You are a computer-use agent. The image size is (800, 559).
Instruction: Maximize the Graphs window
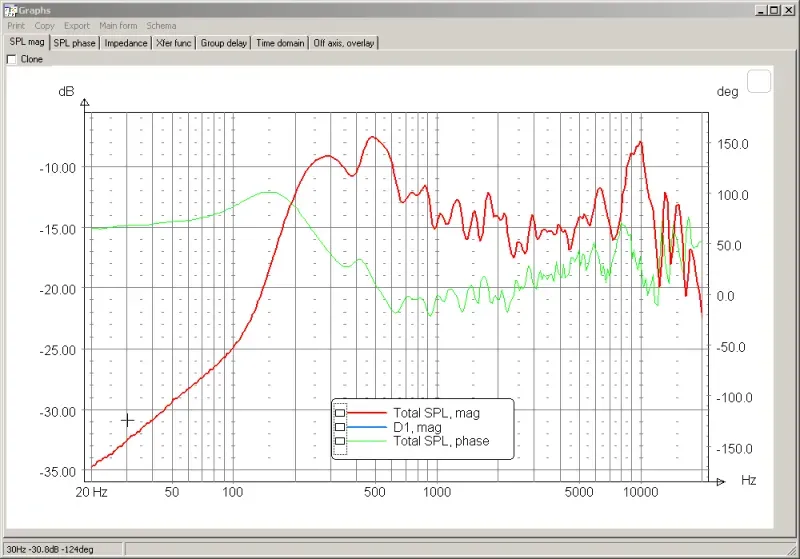774,10
